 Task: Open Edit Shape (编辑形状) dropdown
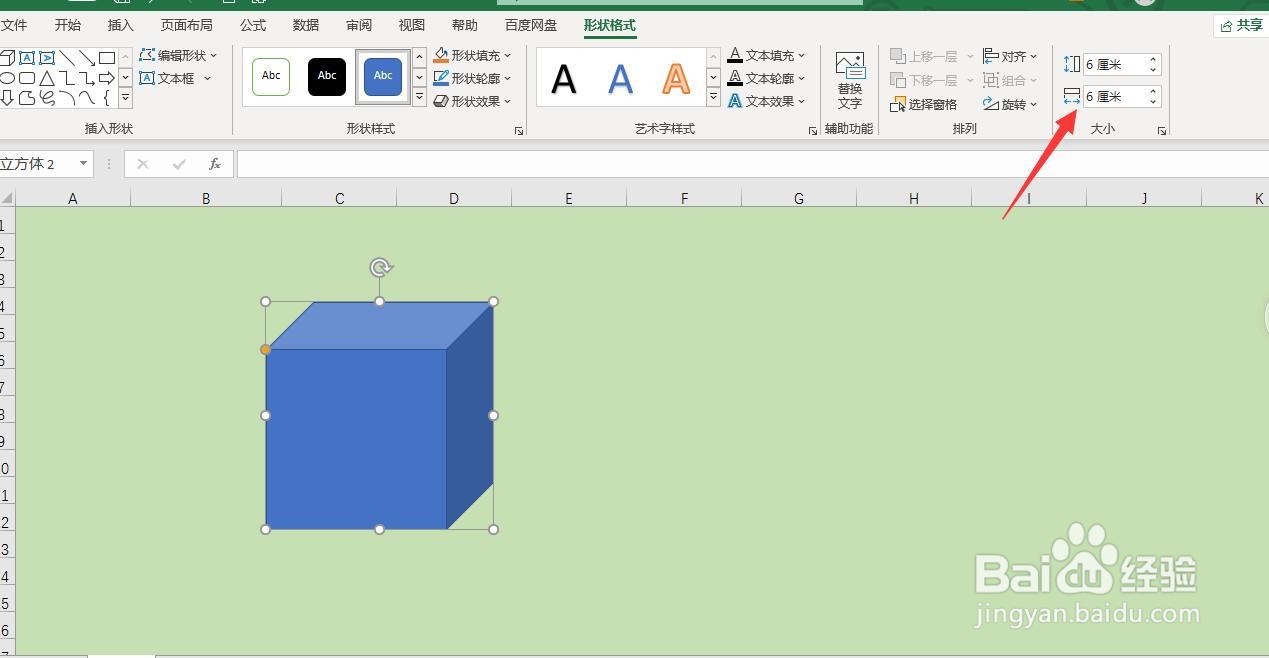click(x=178, y=56)
